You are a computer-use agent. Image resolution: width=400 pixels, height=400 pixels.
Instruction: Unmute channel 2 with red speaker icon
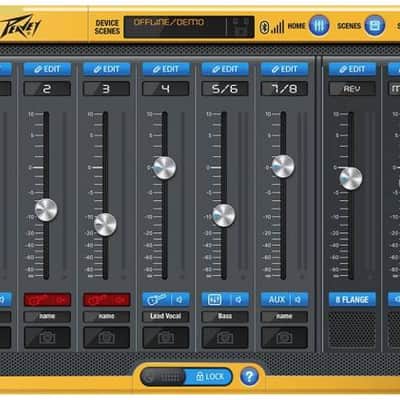(61, 300)
